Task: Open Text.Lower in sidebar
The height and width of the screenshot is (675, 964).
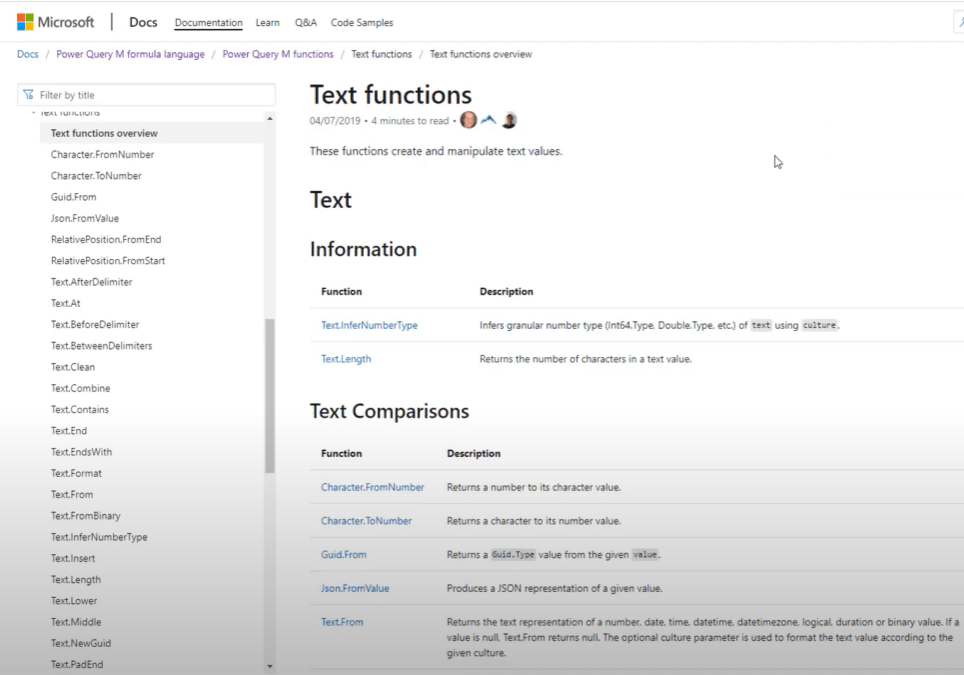Action: pyautogui.click(x=74, y=601)
